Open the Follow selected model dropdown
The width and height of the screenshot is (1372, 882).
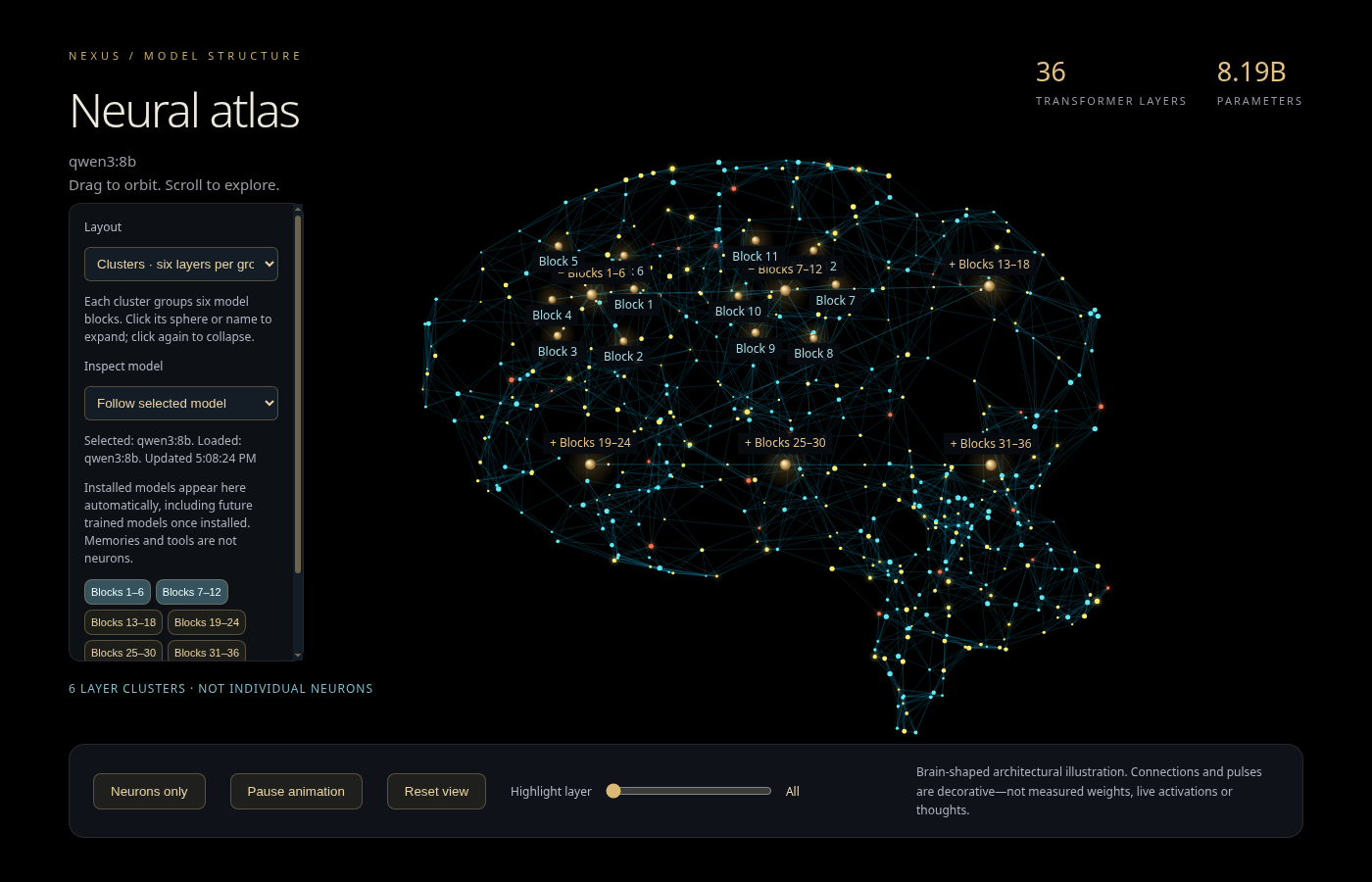tap(181, 404)
